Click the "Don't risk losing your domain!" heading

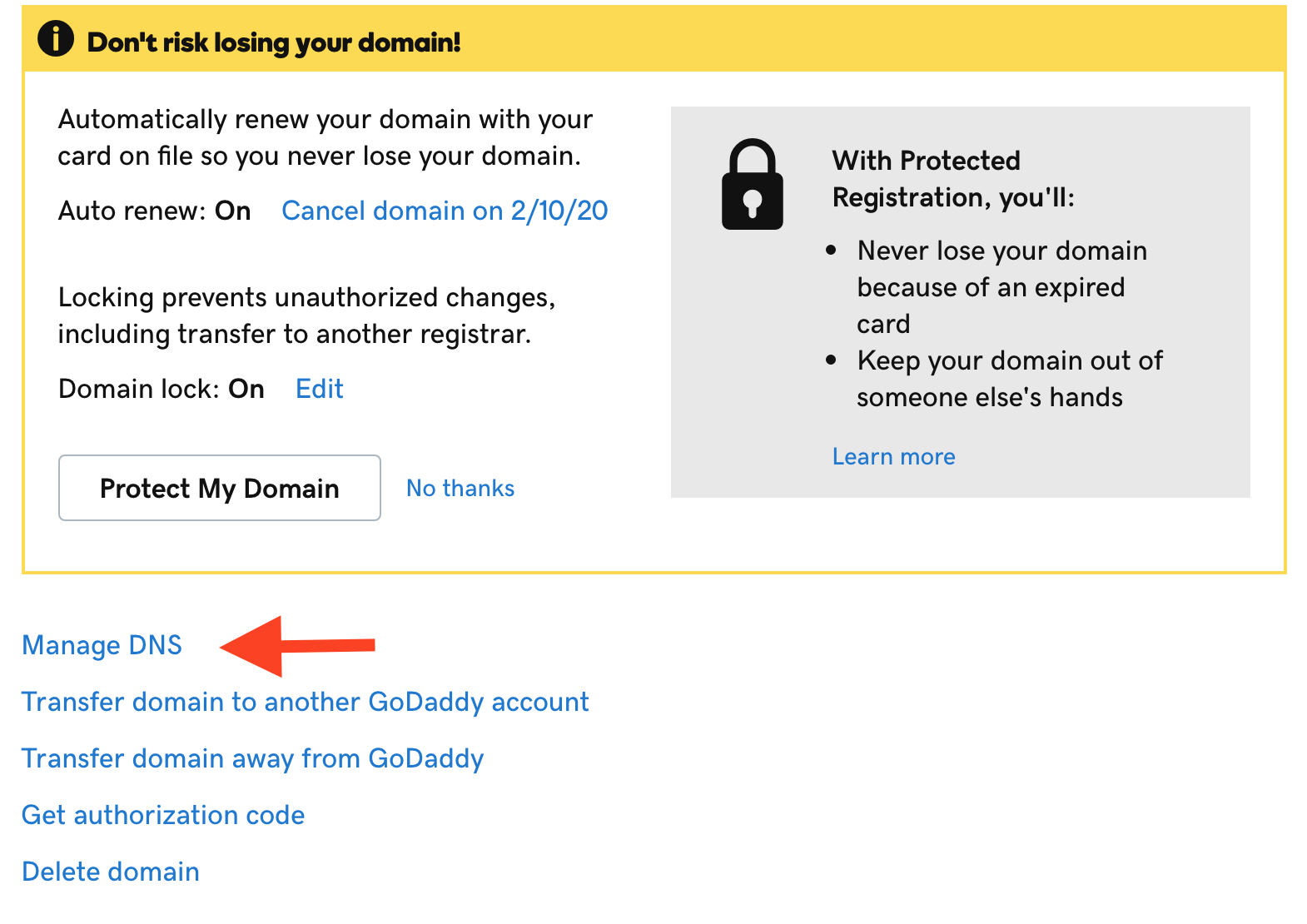tap(274, 42)
